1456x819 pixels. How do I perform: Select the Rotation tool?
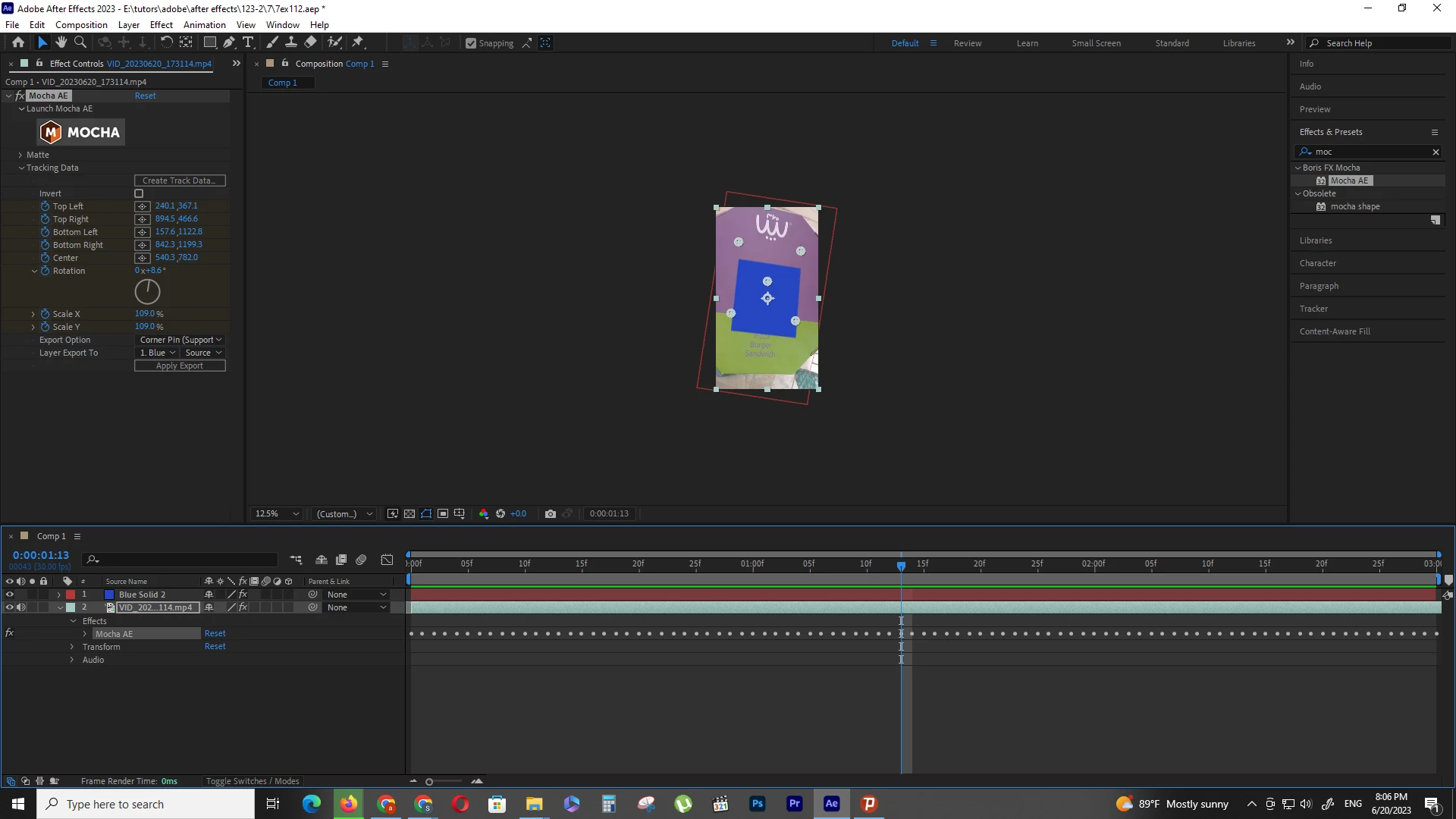166,42
